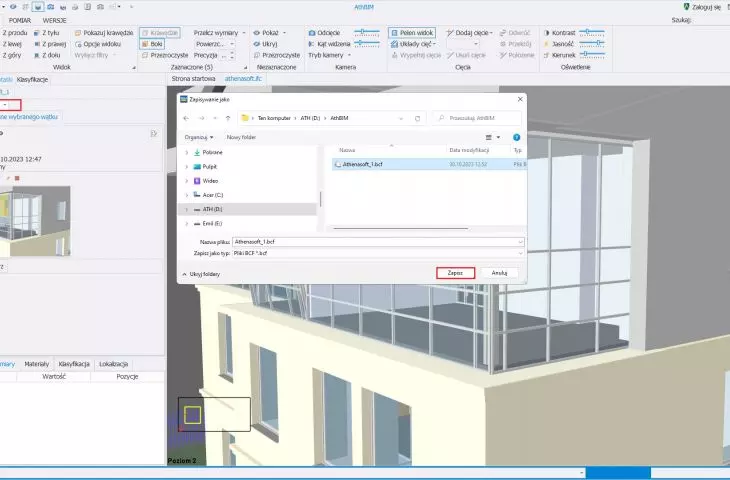Open the POMIAR ribbon tab

click(20, 20)
